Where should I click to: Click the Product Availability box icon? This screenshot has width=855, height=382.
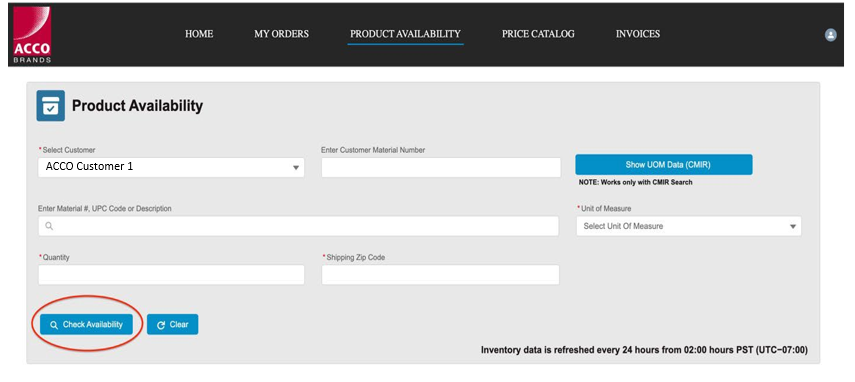pyautogui.click(x=51, y=105)
